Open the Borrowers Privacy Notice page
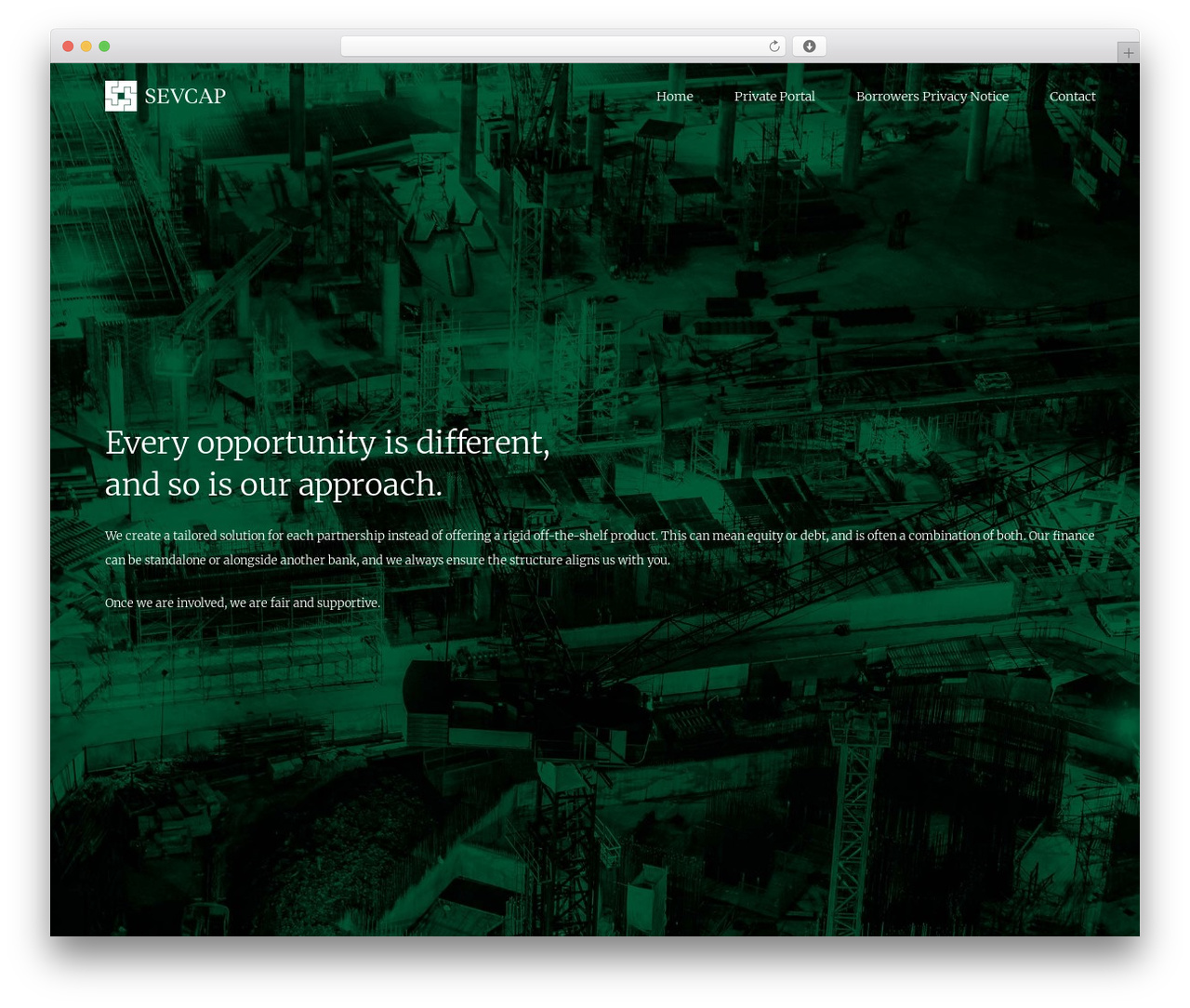The image size is (1190, 1008). [932, 97]
